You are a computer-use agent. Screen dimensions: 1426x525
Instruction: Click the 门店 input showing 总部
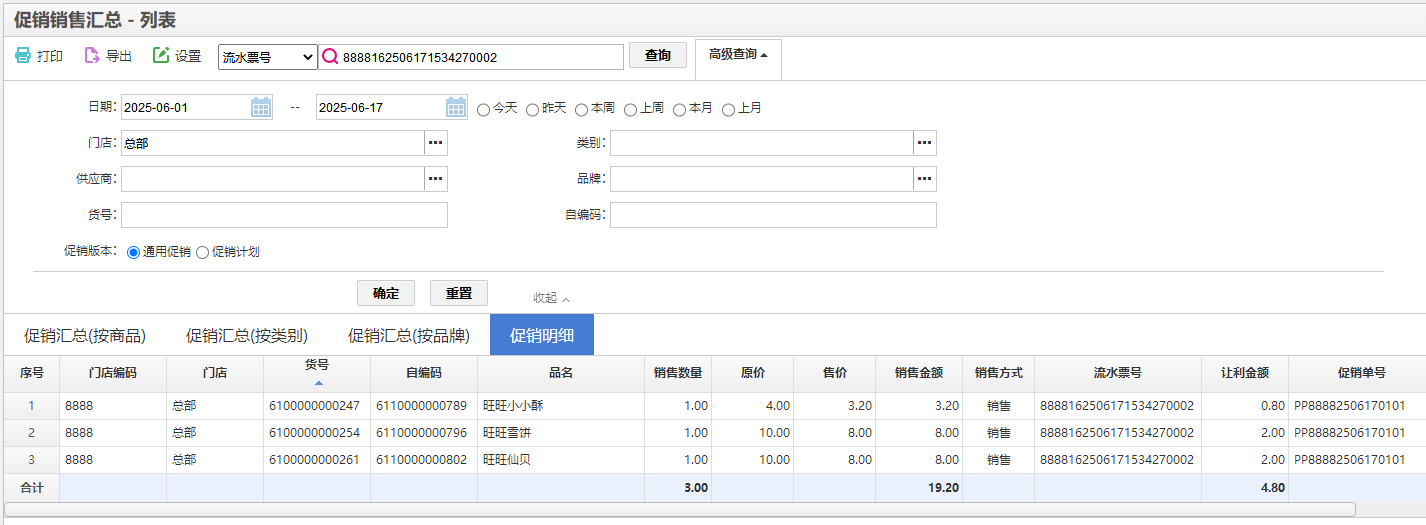pyautogui.click(x=273, y=143)
